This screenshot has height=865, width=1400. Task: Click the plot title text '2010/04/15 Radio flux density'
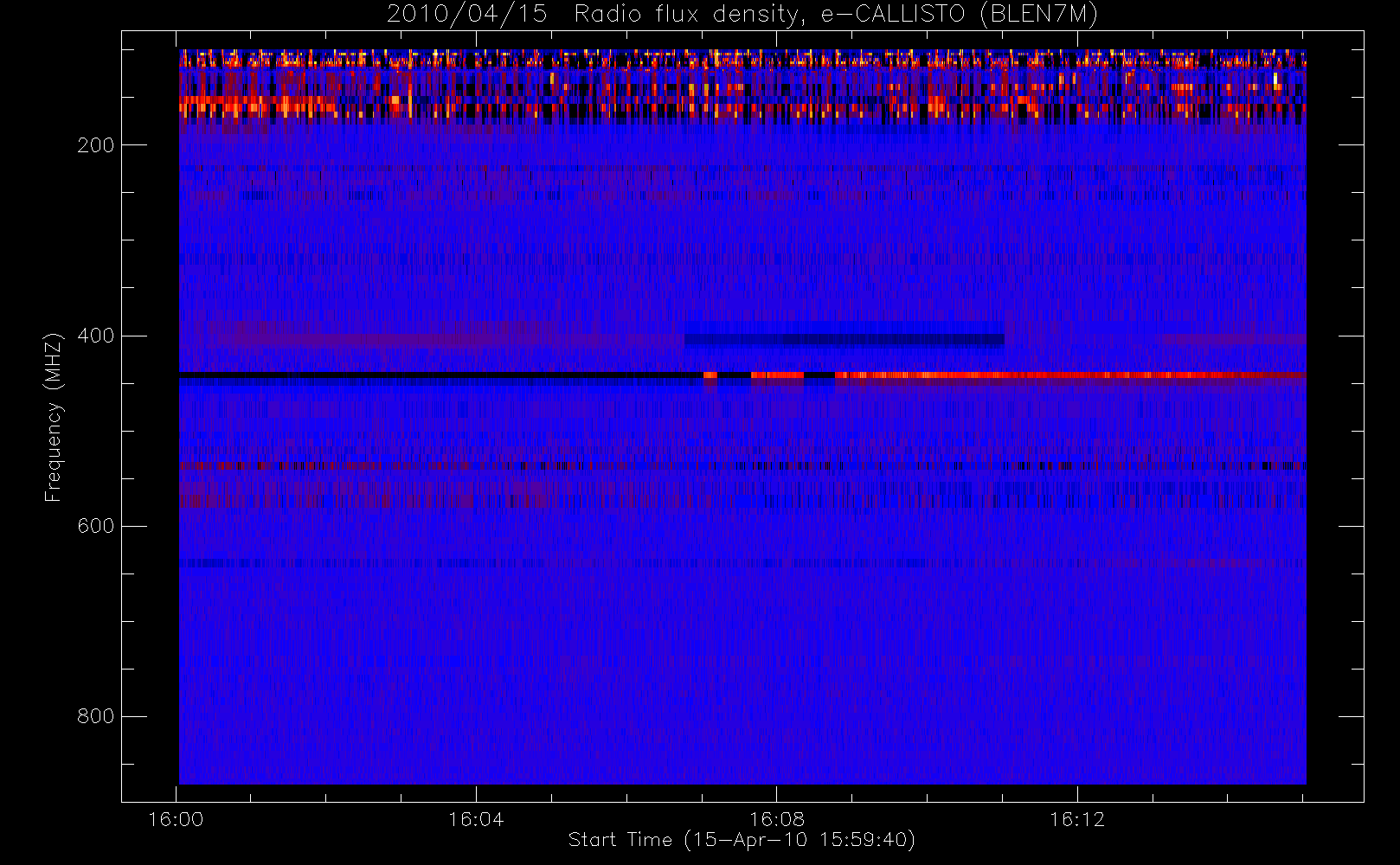point(594,15)
